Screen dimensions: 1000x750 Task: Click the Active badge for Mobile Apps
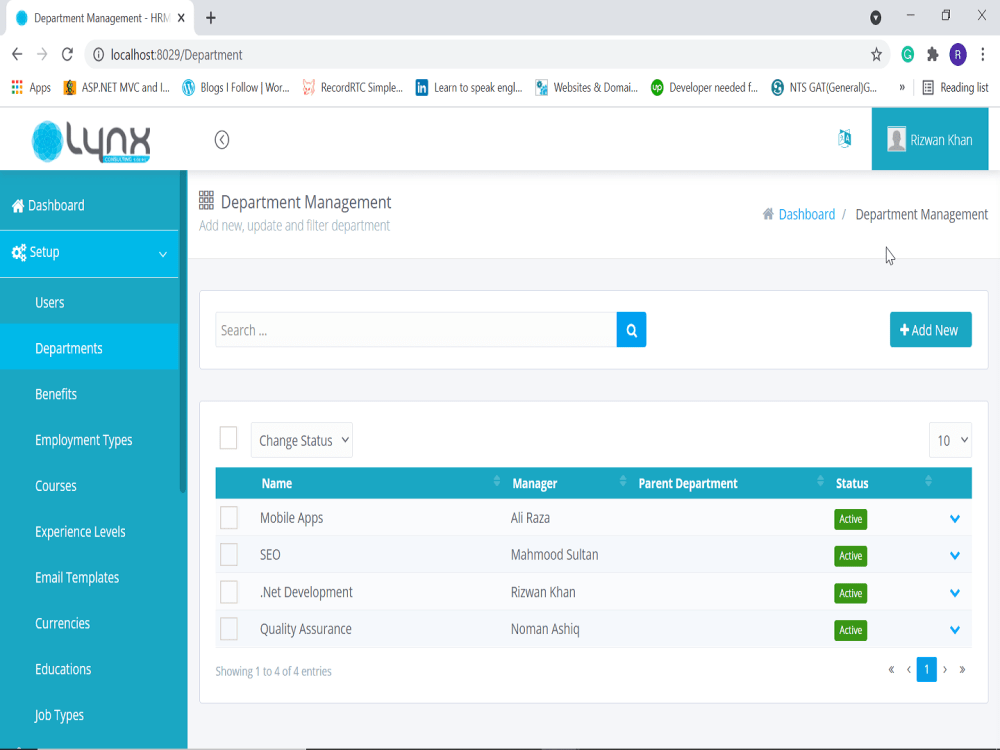coord(850,519)
